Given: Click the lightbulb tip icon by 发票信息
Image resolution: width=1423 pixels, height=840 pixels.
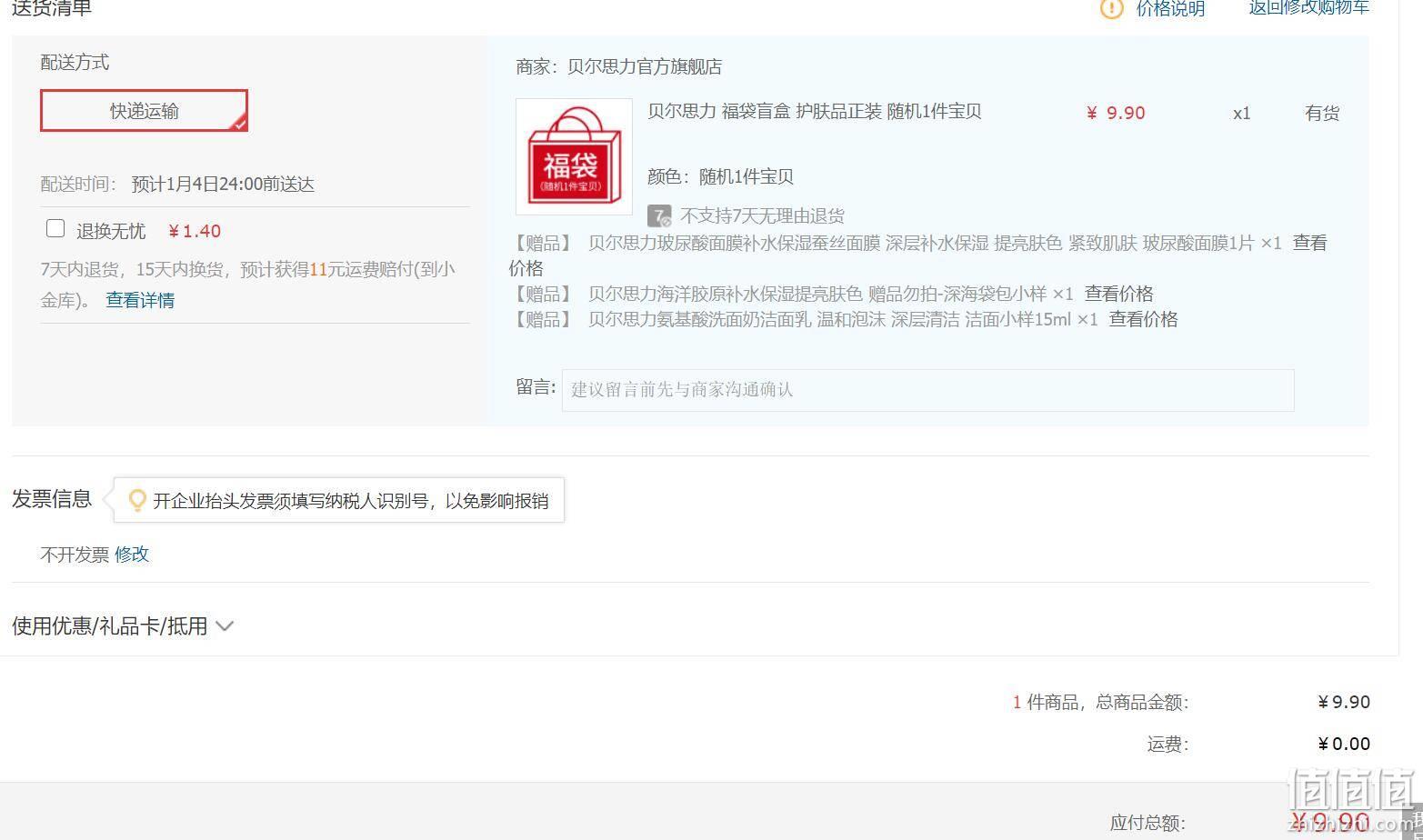Looking at the screenshot, I should coord(137,500).
